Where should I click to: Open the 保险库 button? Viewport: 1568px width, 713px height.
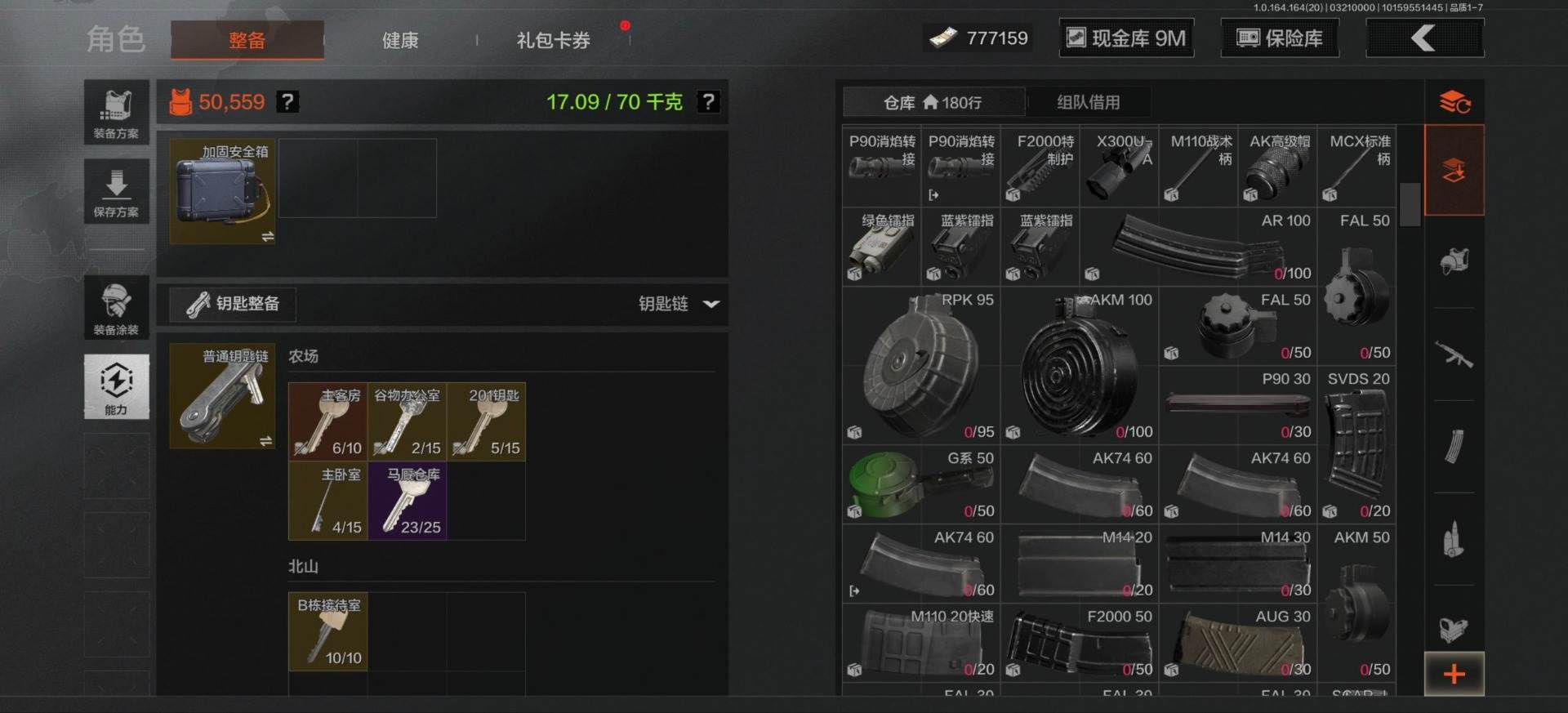click(x=1280, y=38)
